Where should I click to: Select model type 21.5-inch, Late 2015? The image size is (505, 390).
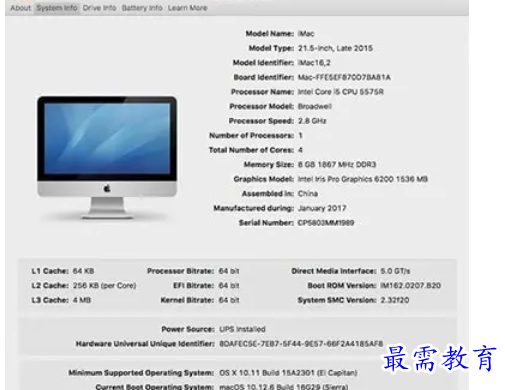coord(335,48)
